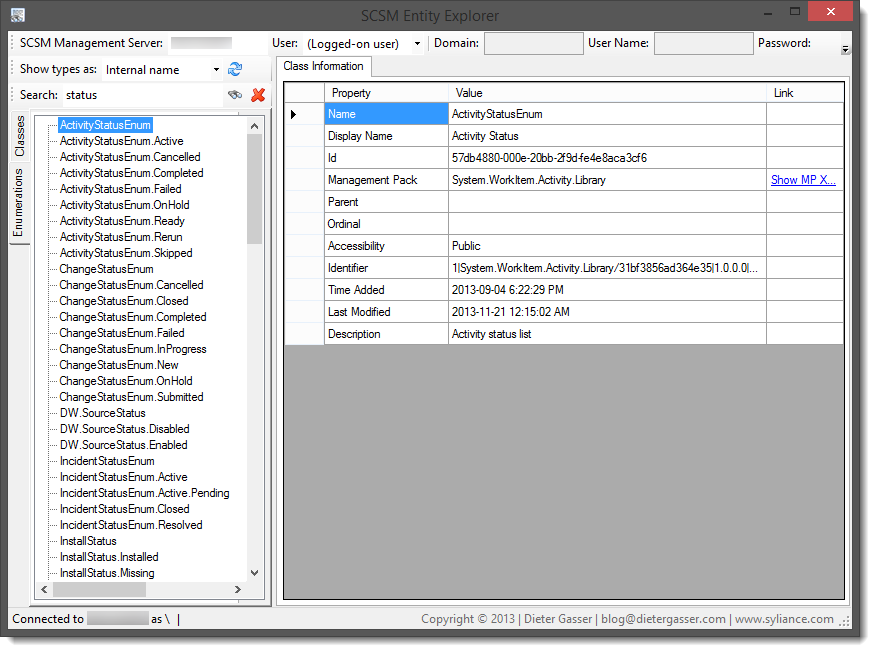Click the tree scroll down arrow
The height and width of the screenshot is (652, 875).
(x=254, y=573)
